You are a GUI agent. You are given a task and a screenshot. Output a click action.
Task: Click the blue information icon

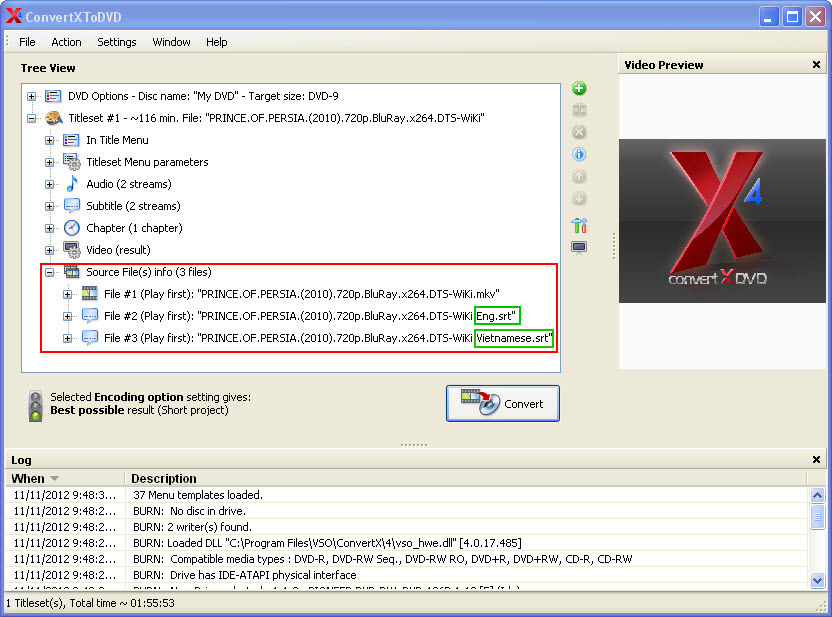(x=579, y=154)
